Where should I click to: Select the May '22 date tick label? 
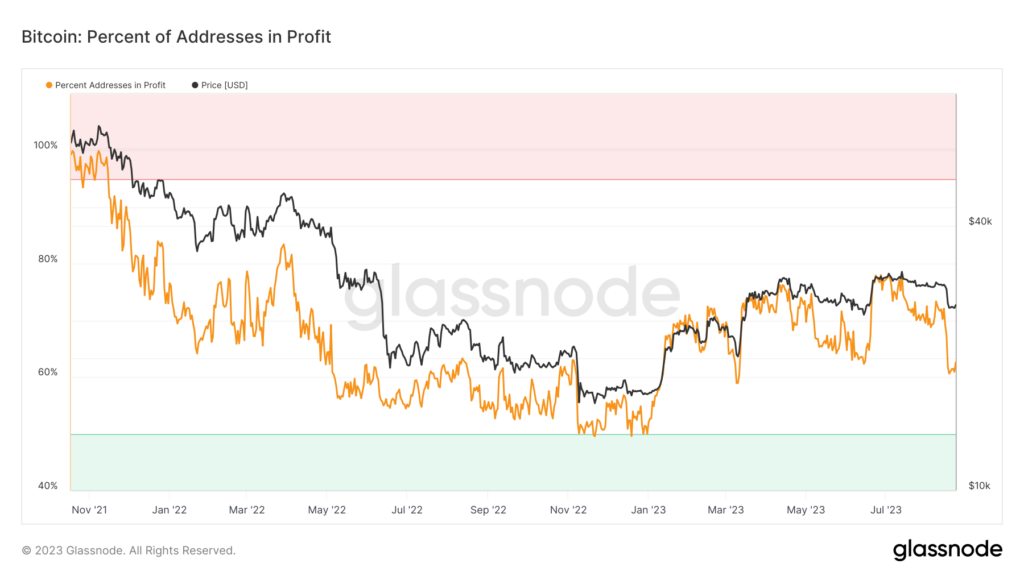327,509
